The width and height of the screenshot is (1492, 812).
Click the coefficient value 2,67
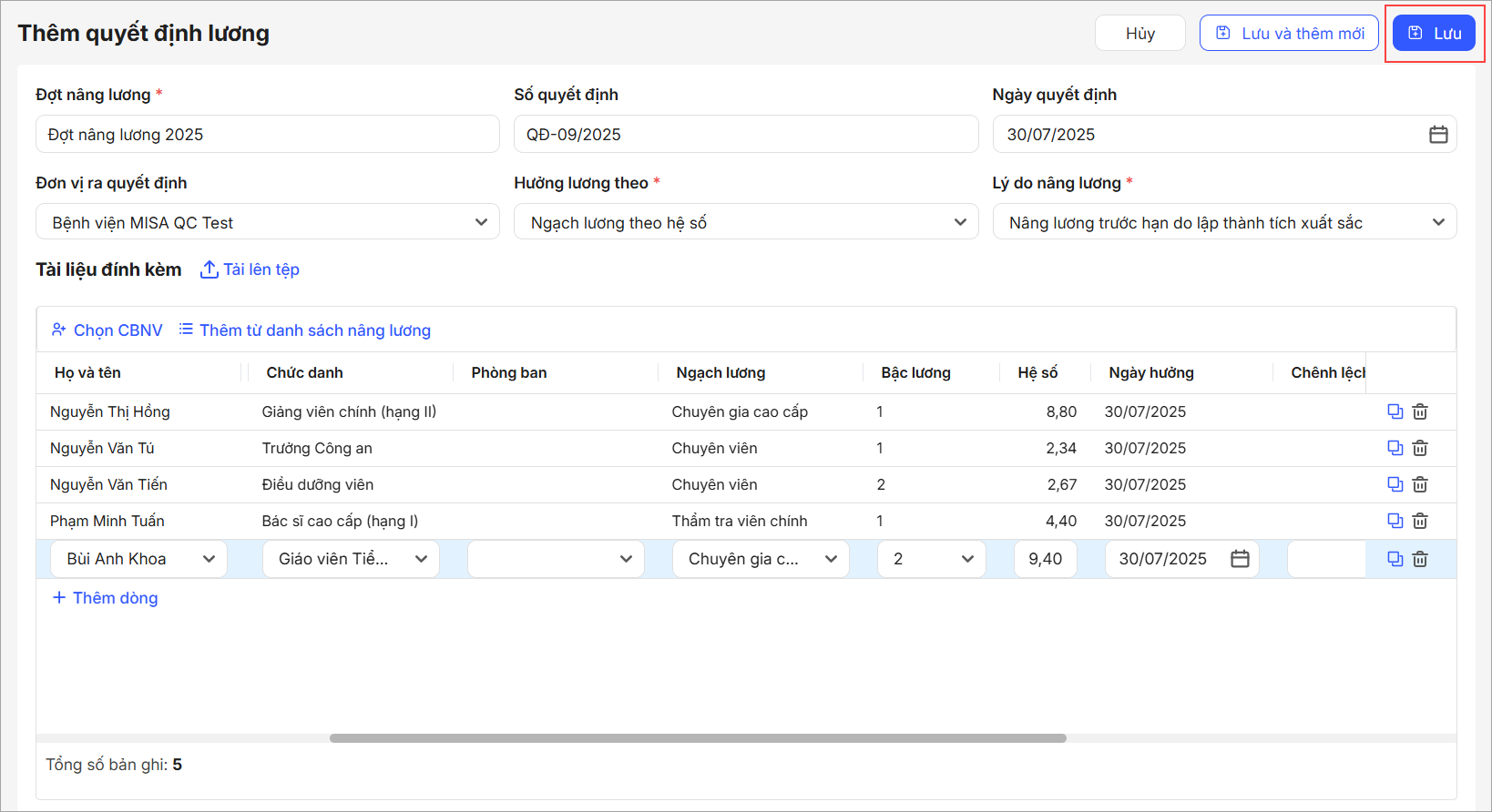coord(1061,484)
